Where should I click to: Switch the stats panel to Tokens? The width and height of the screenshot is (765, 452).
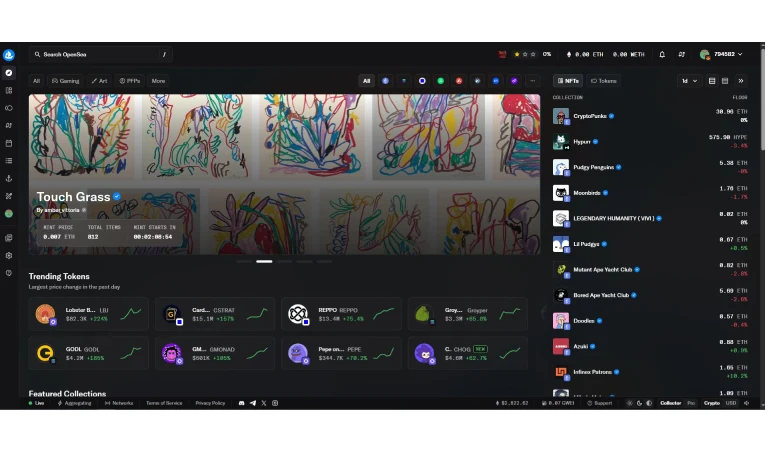pyautogui.click(x=604, y=81)
